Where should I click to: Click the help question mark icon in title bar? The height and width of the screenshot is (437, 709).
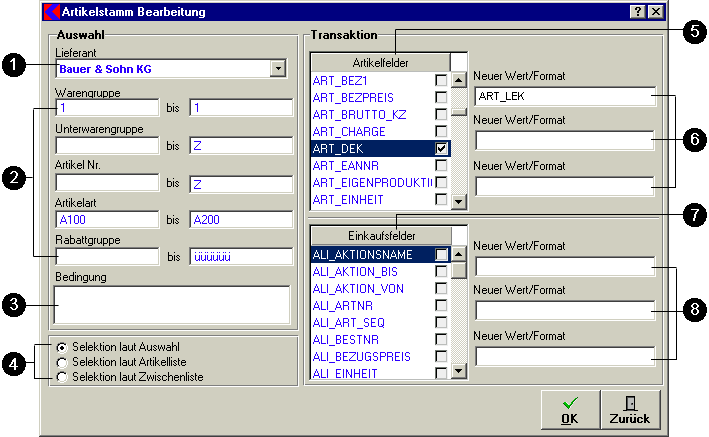pos(637,12)
